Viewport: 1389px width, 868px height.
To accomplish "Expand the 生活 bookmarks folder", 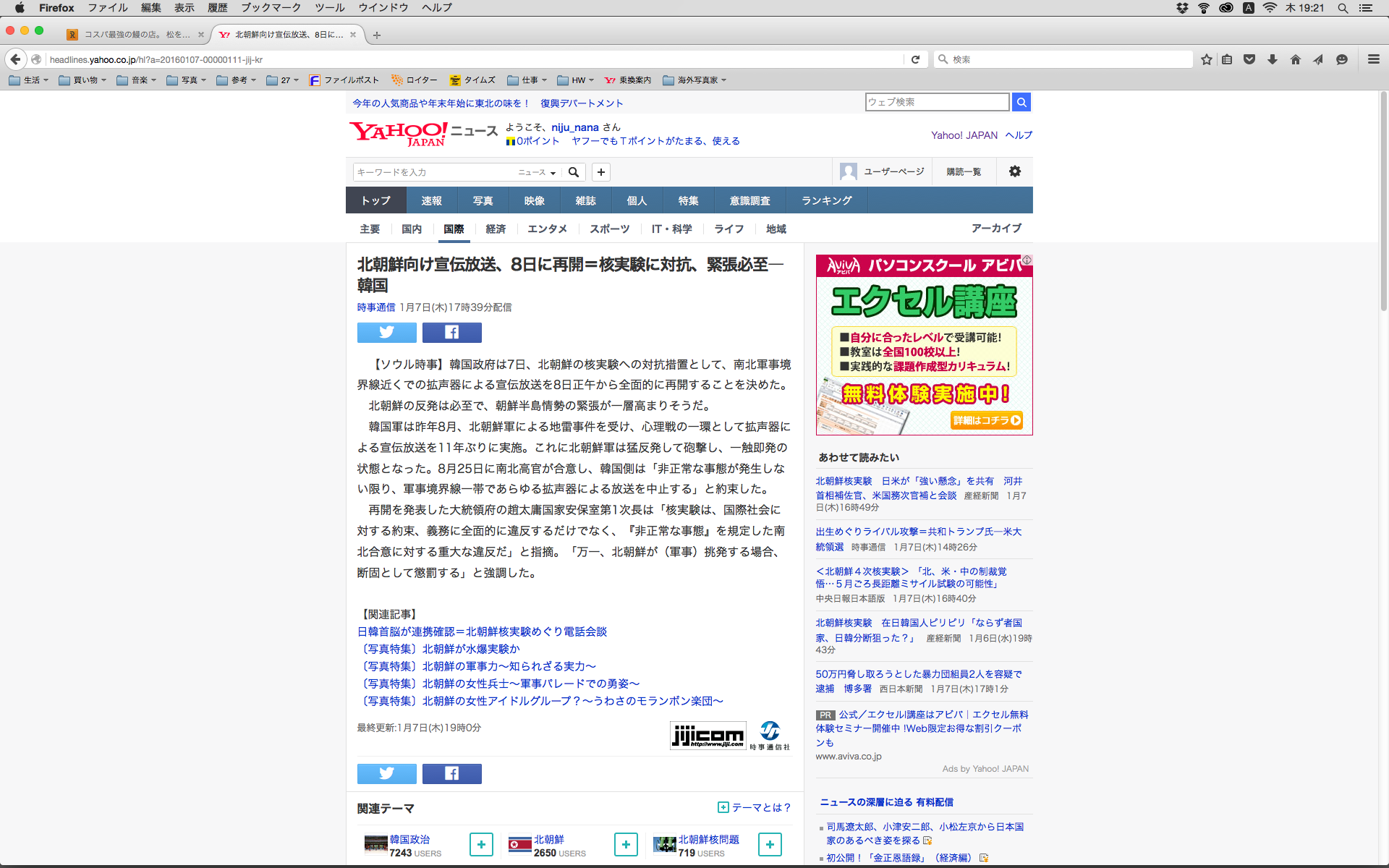I will pyautogui.click(x=29, y=80).
